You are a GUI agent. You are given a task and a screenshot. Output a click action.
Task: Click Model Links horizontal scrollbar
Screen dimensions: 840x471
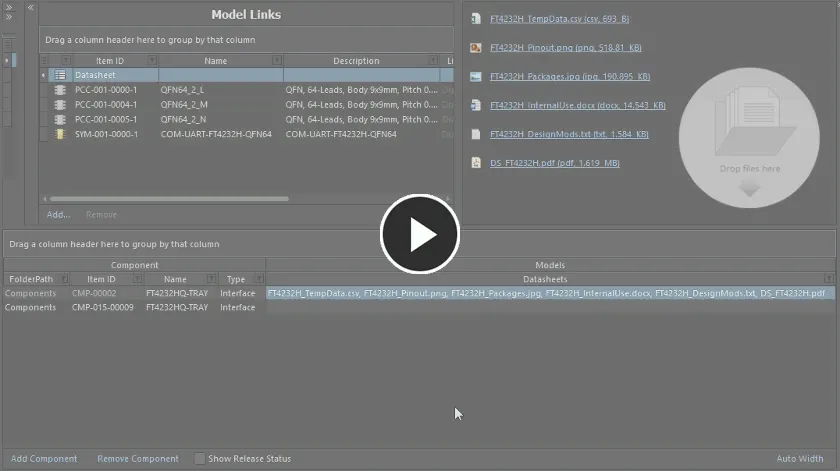(x=169, y=199)
